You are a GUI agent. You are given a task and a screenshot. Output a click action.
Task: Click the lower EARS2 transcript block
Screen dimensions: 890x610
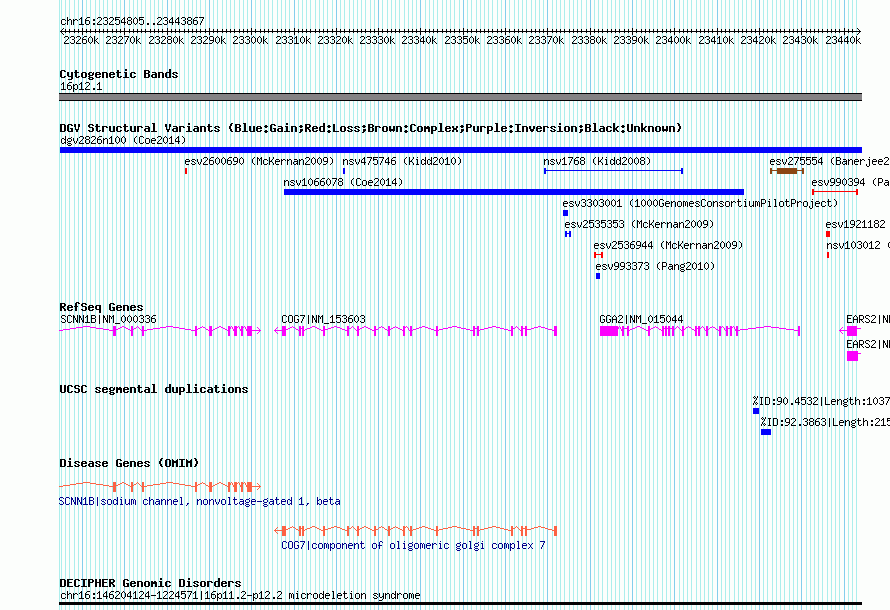(x=854, y=356)
